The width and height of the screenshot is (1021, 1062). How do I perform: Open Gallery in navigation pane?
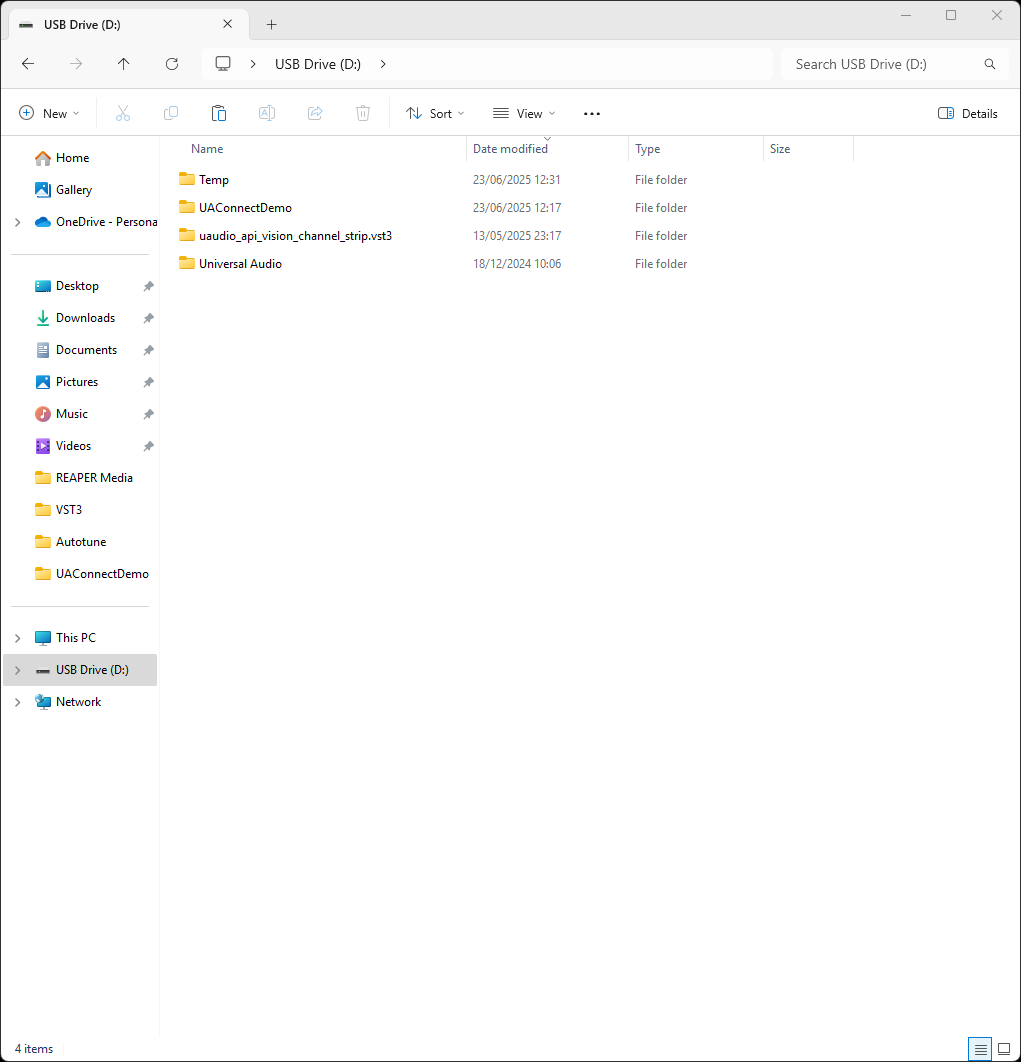click(x=74, y=190)
